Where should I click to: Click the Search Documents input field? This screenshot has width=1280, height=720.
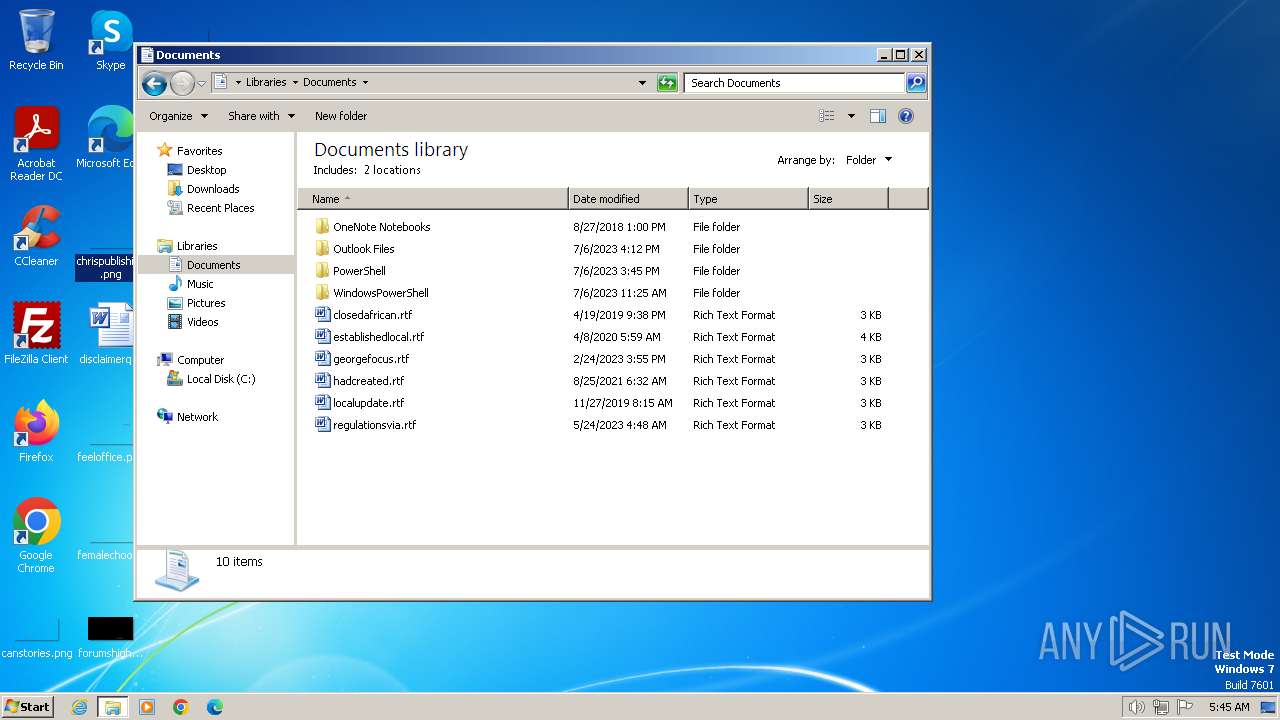[x=795, y=83]
